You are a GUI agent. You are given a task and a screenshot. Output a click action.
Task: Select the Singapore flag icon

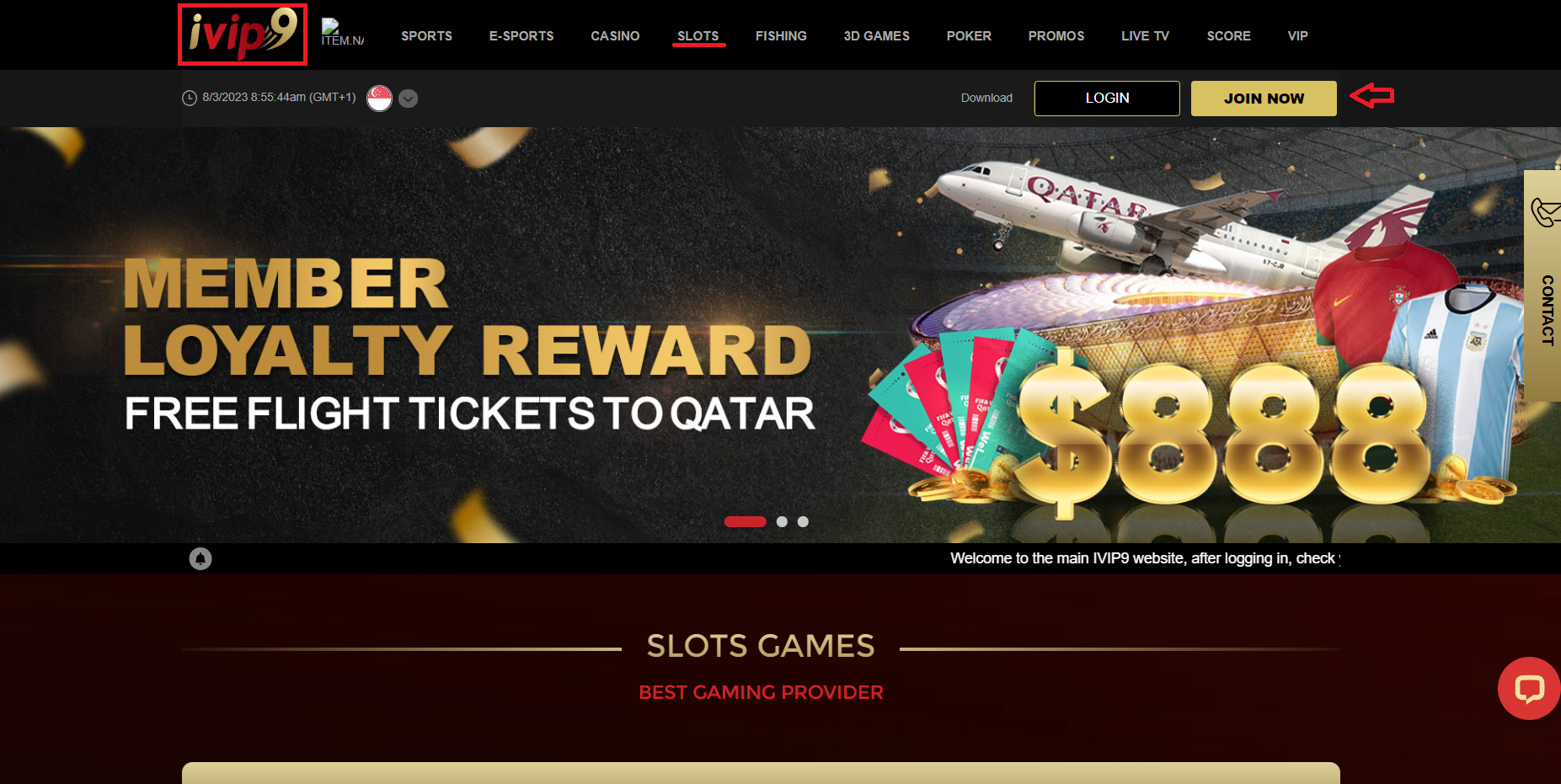(380, 99)
